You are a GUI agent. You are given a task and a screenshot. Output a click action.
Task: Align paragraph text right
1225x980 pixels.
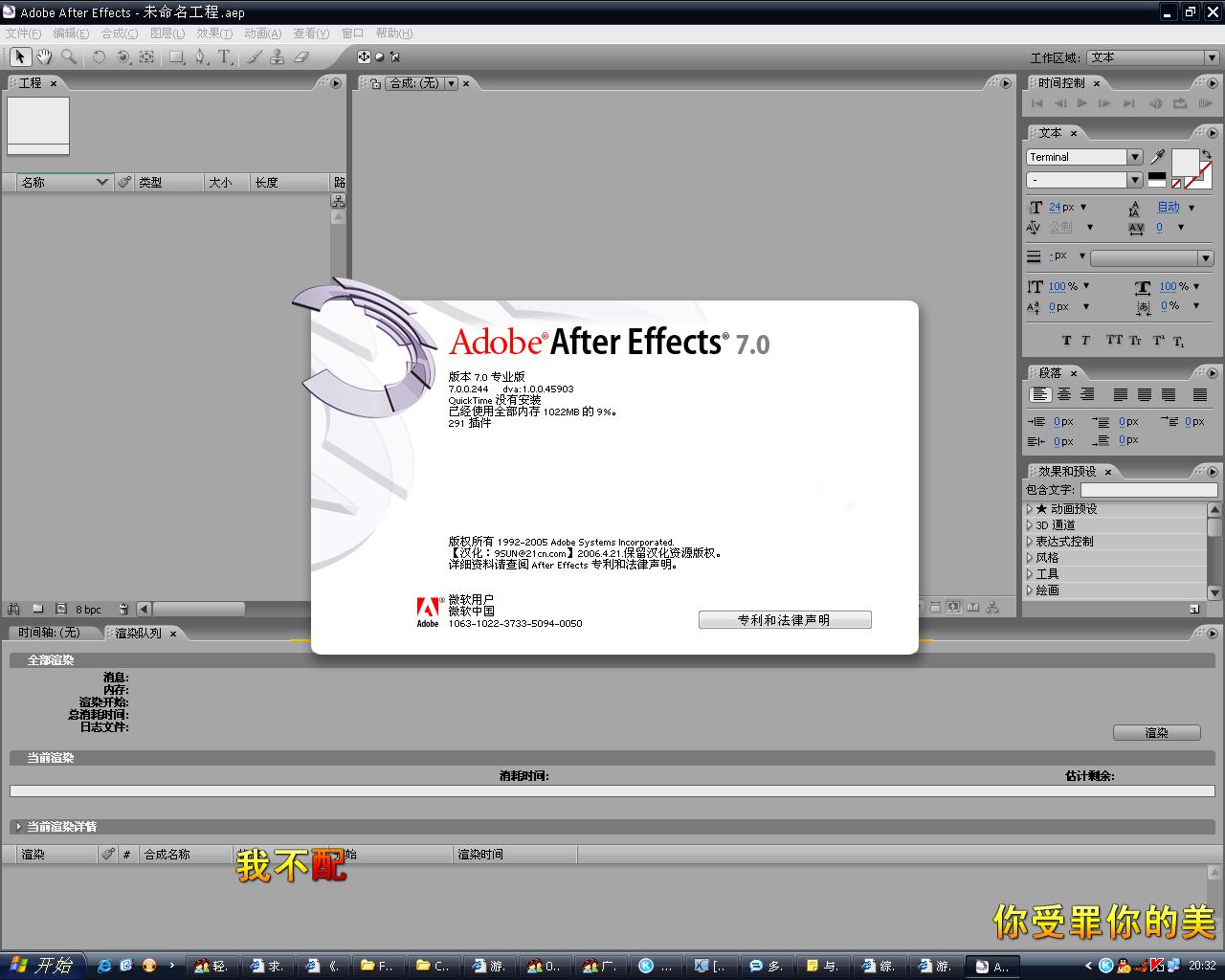[1087, 394]
